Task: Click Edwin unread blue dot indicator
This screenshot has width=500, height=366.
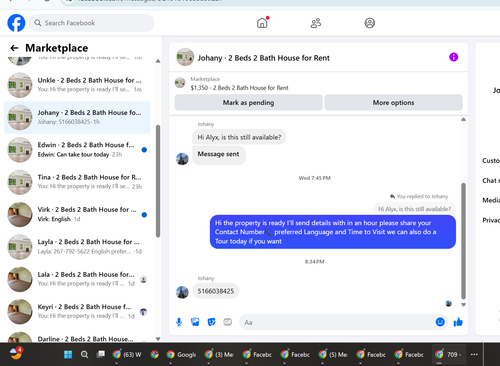Action: tap(144, 150)
